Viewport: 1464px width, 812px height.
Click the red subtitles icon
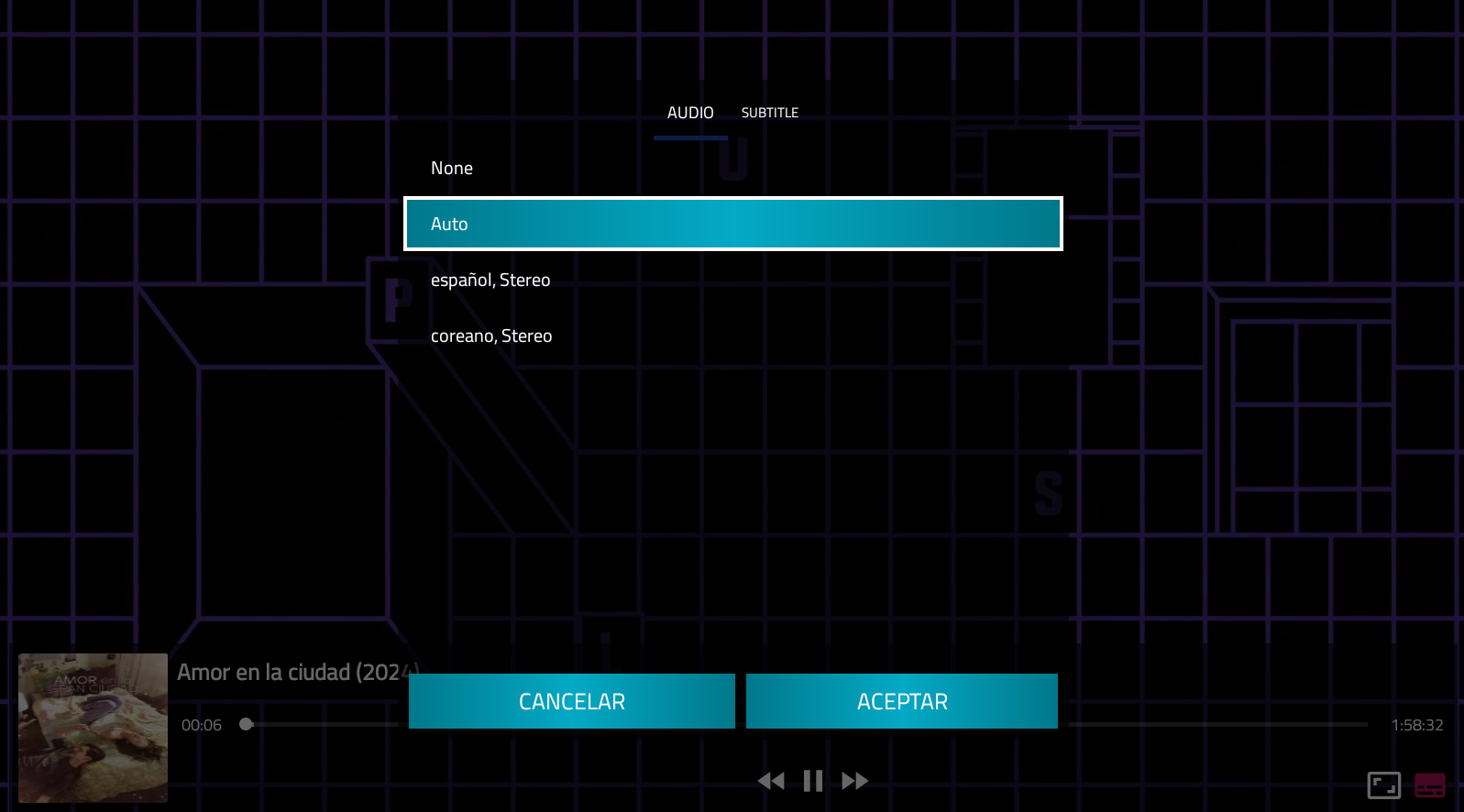[1429, 785]
